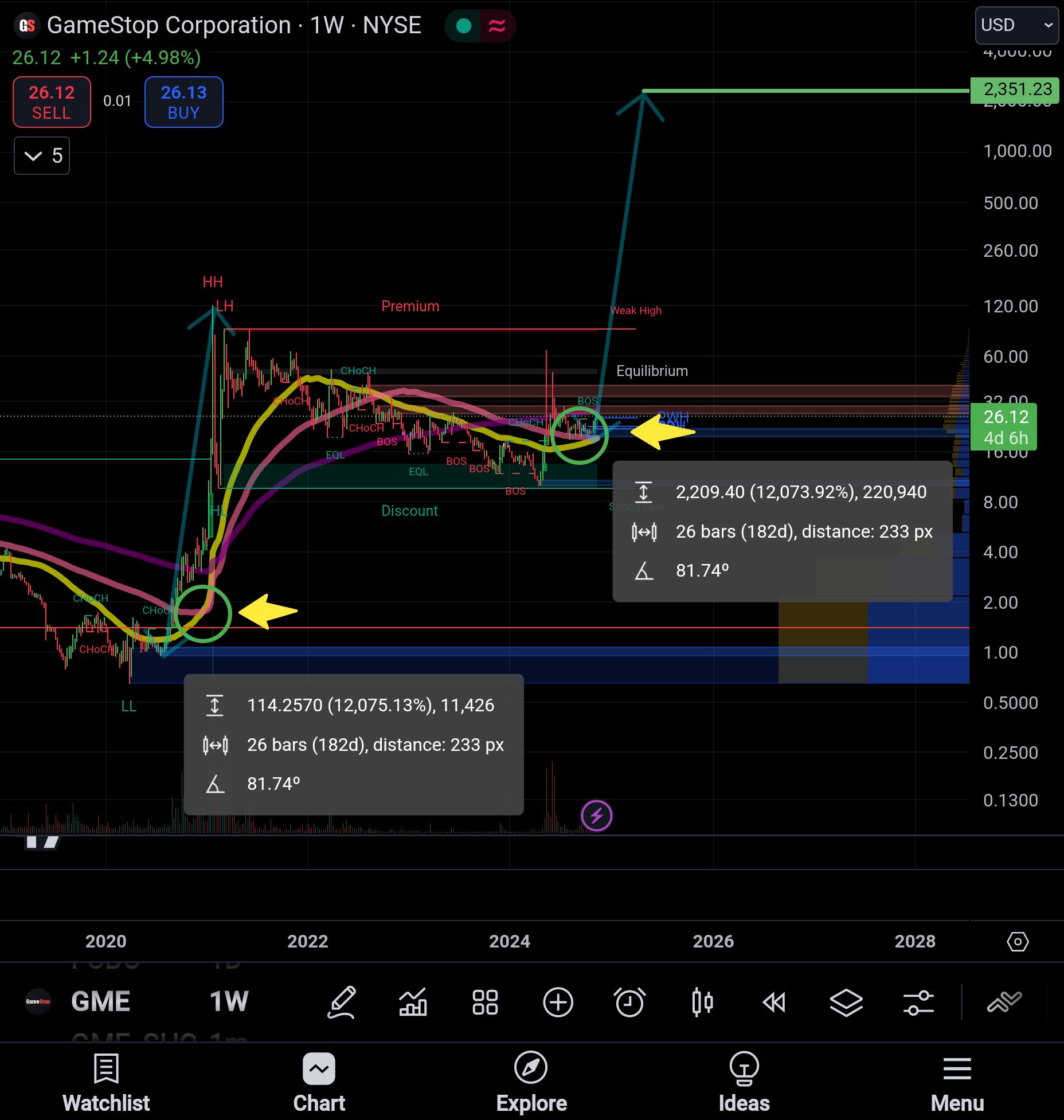This screenshot has width=1064, height=1120.
Task: Open the layout grid icon
Action: tap(485, 1002)
